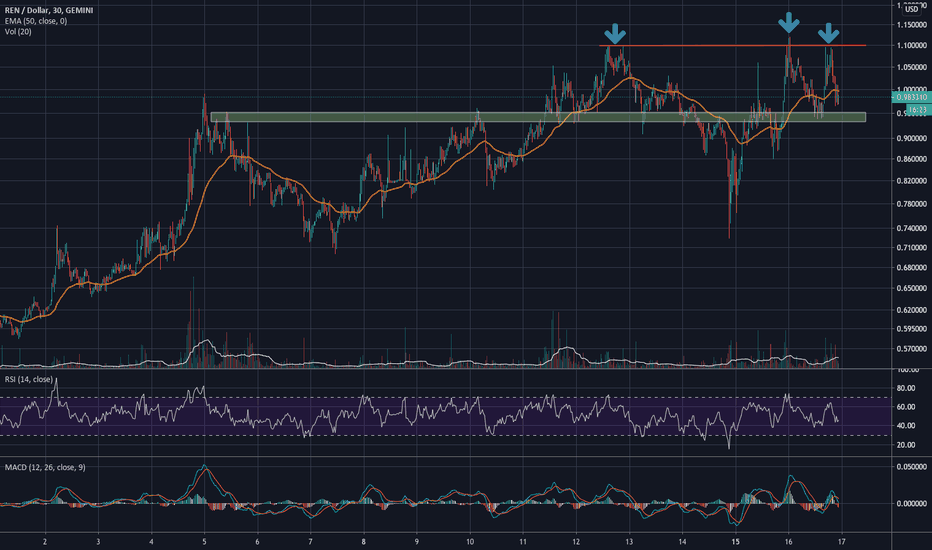Screen dimensions: 932x550
Task: Click day 8 on the time axis
Action: tap(364, 542)
